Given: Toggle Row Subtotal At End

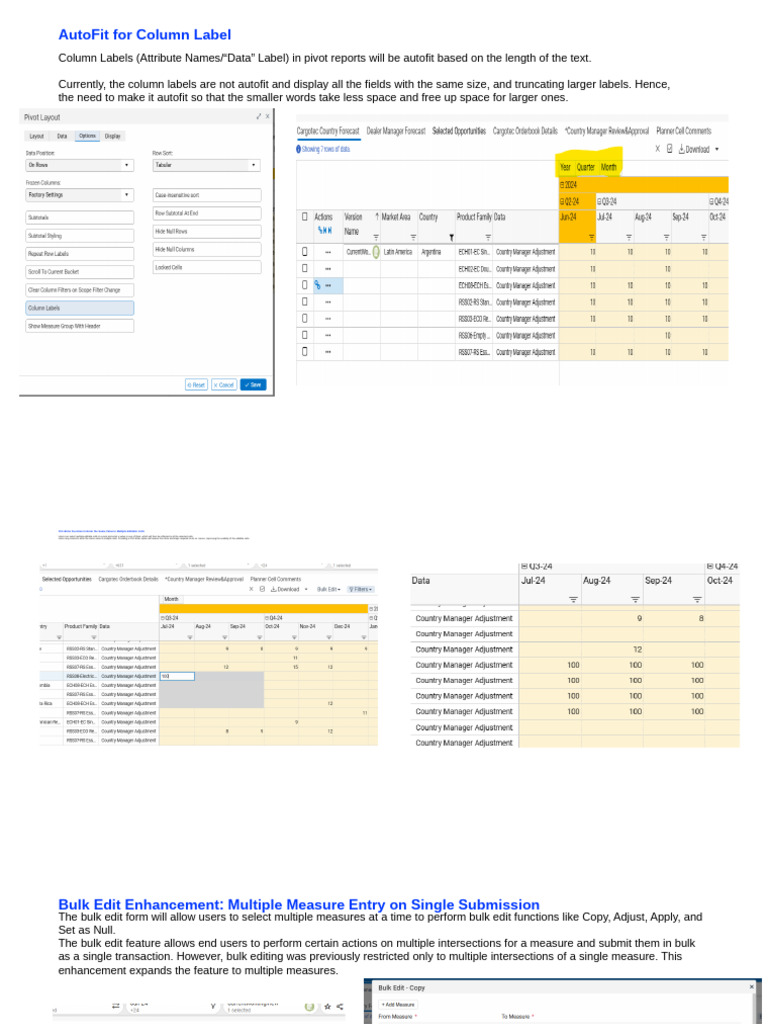Looking at the screenshot, I should 207,213.
